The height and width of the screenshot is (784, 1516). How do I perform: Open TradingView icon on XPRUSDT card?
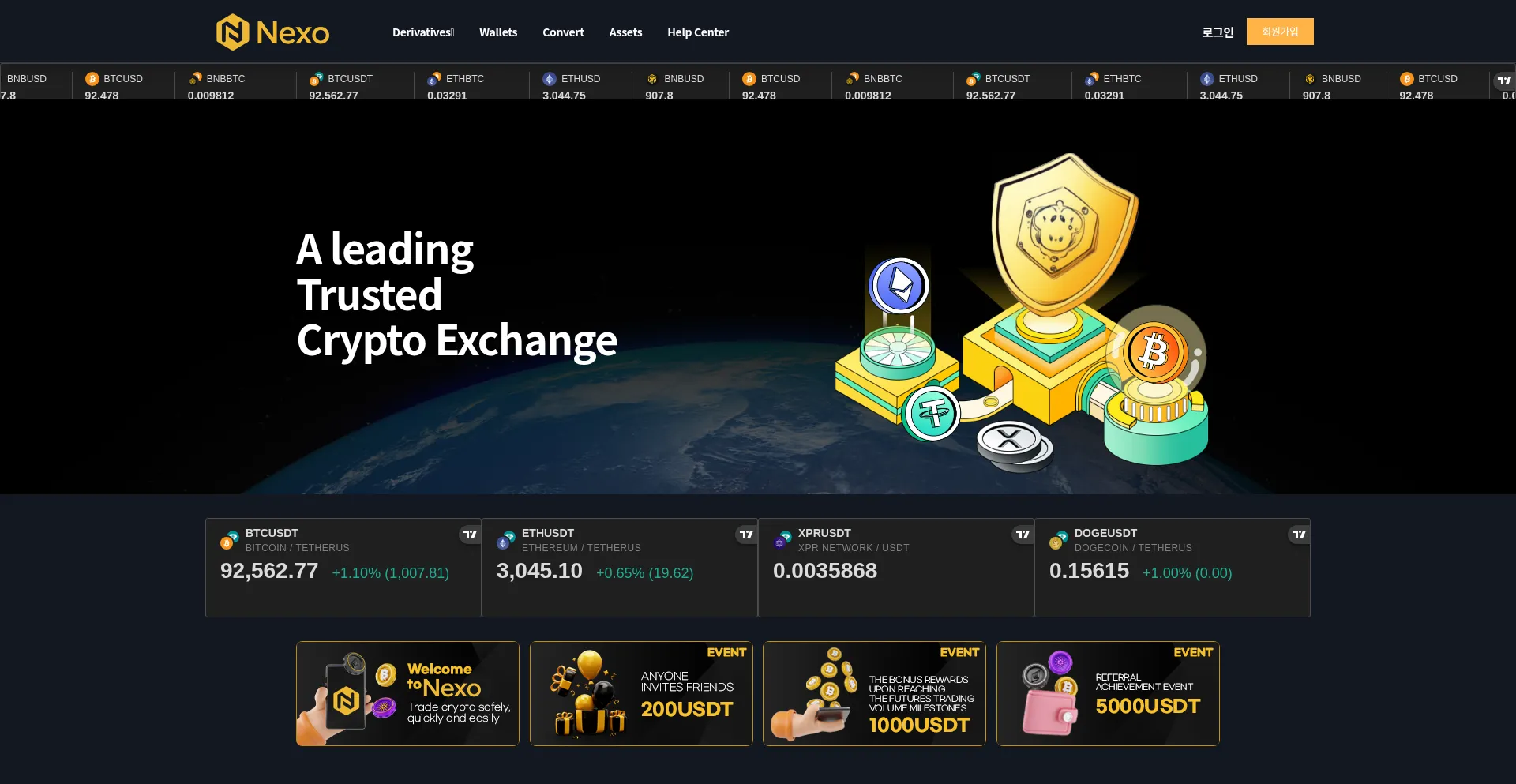click(x=1023, y=535)
